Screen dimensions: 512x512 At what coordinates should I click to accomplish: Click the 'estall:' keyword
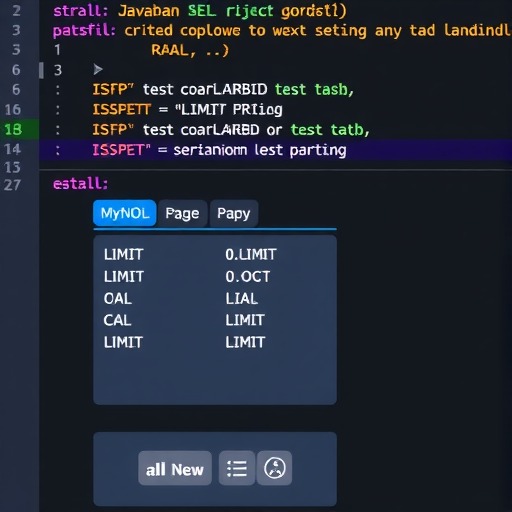pyautogui.click(x=81, y=184)
